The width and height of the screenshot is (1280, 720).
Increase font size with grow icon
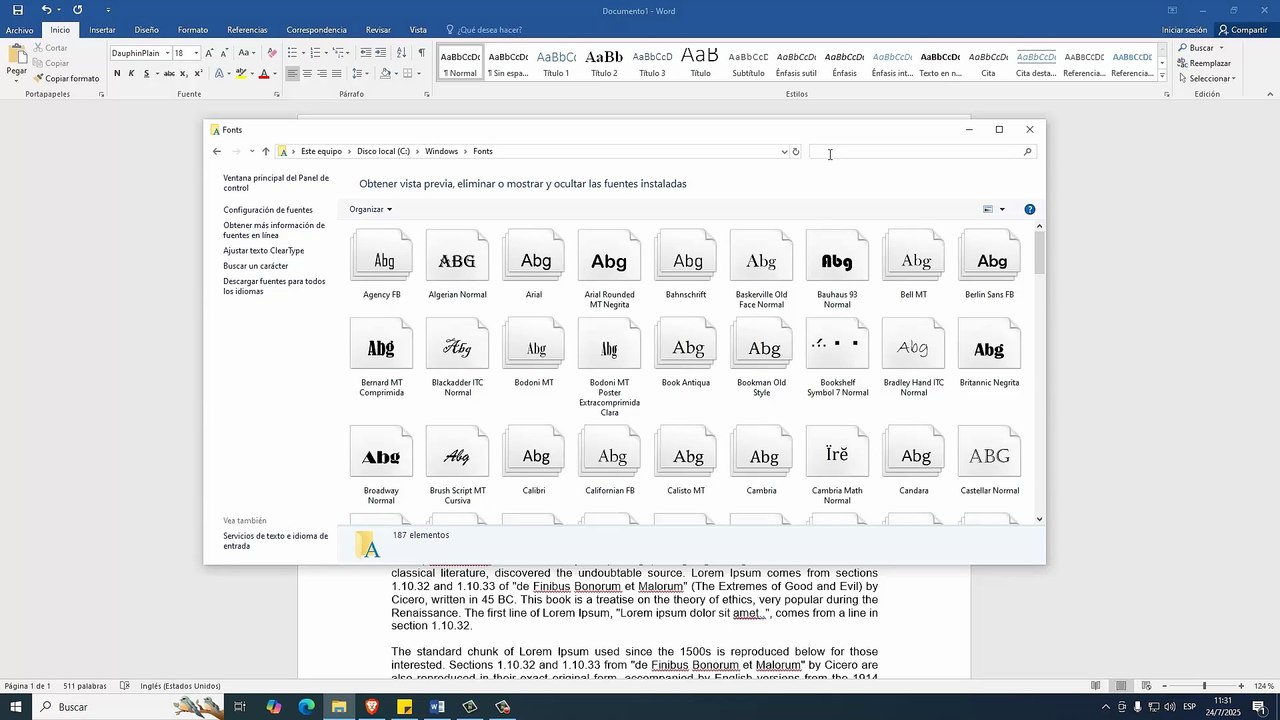[209, 52]
